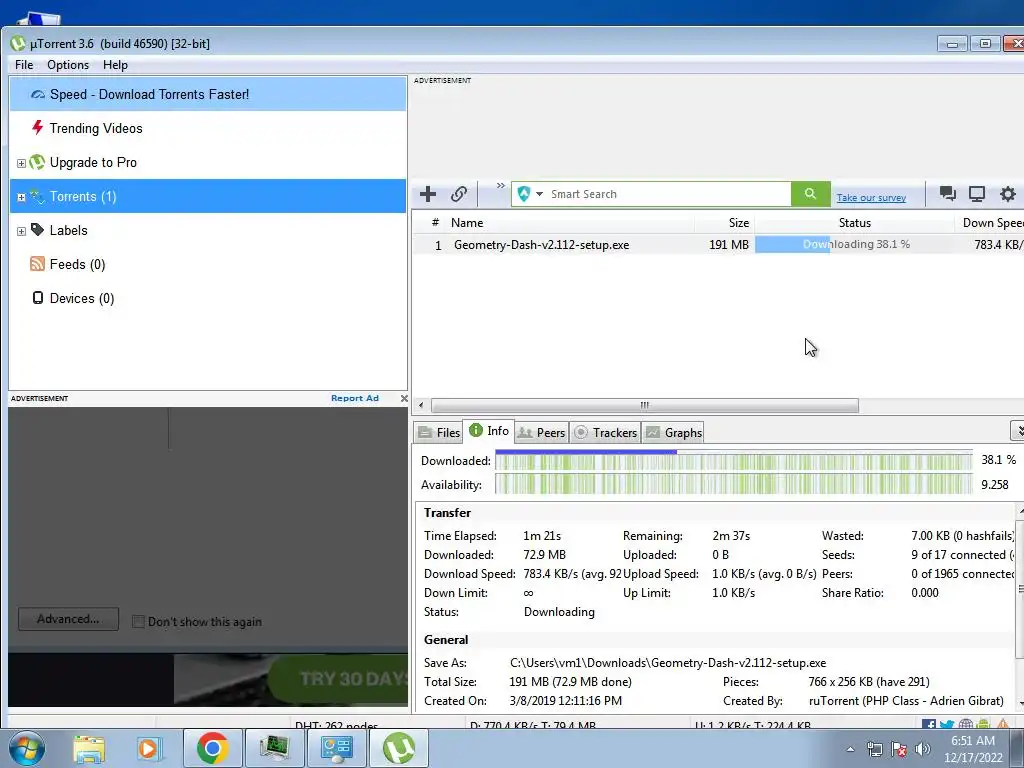This screenshot has height=768, width=1024.
Task: Click the Upgrade to Pro uTorrent icon
Action: pyautogui.click(x=37, y=162)
